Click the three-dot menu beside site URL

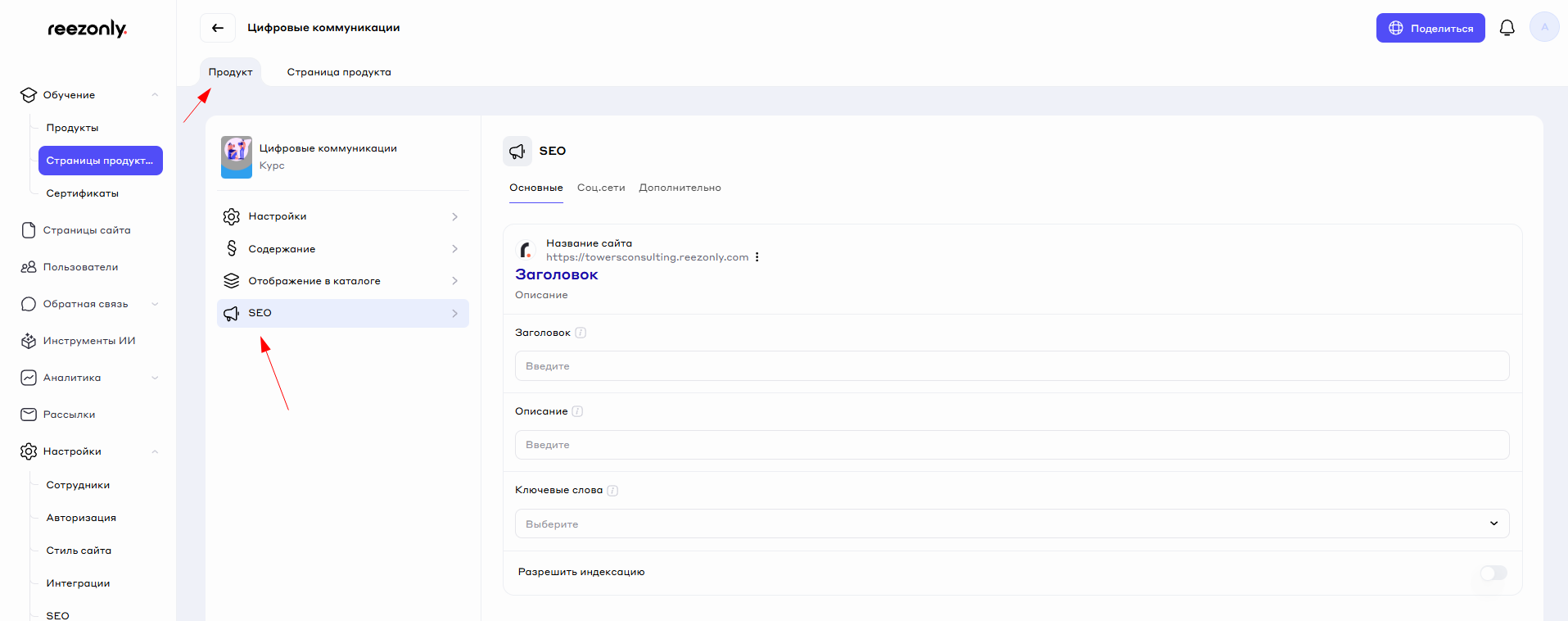tap(757, 257)
